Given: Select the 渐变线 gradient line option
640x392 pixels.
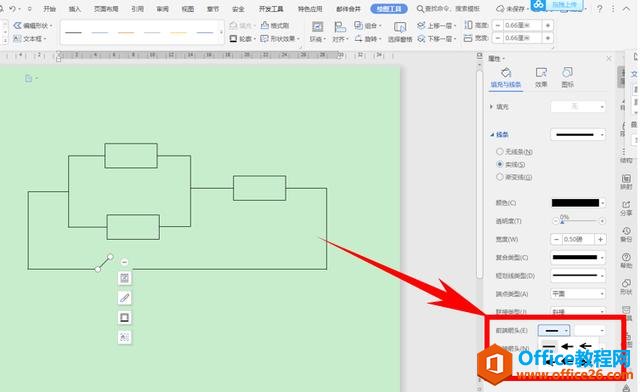Looking at the screenshot, I should [514, 177].
